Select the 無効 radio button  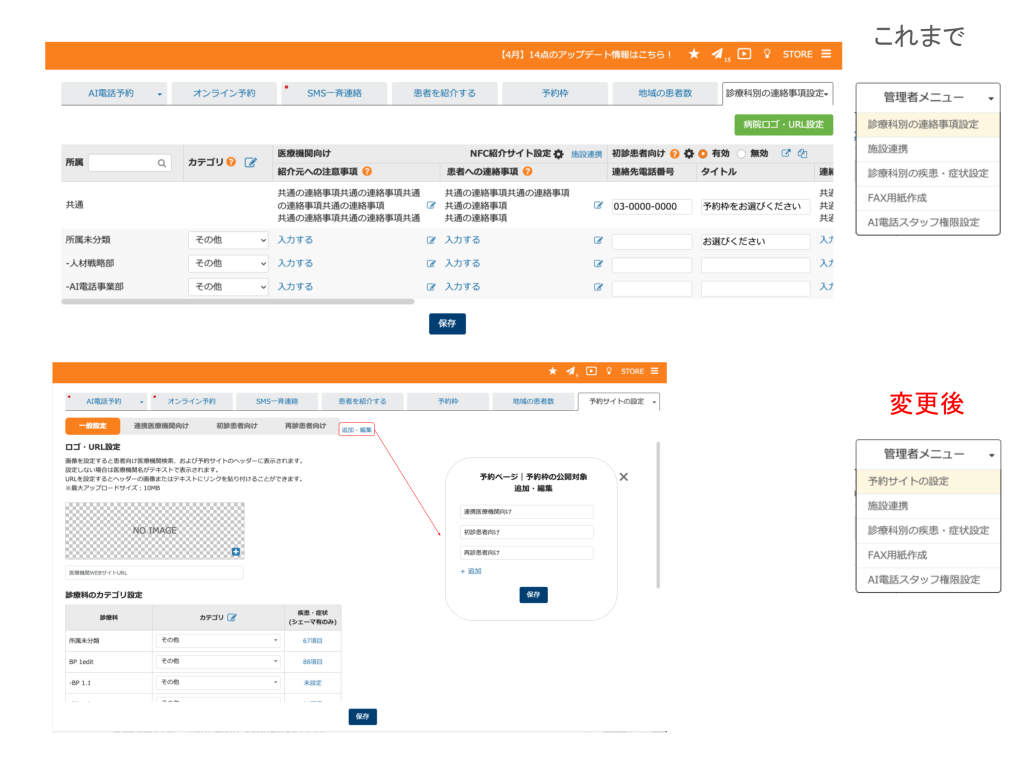click(x=741, y=154)
